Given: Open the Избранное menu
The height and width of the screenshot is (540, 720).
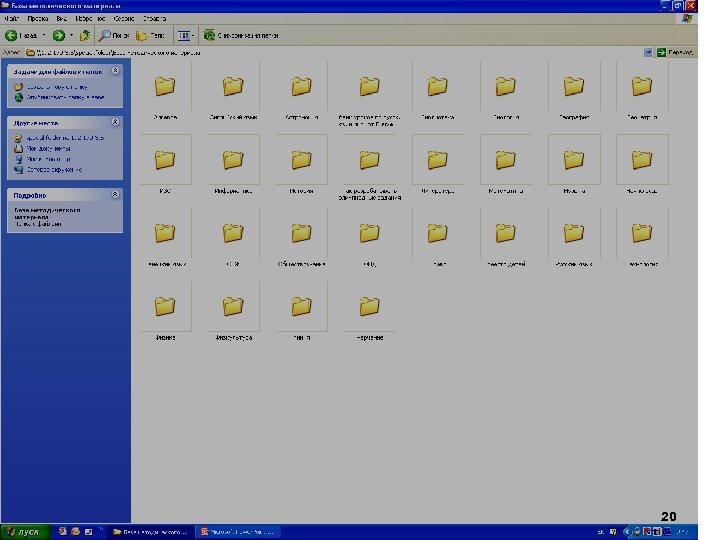Looking at the screenshot, I should (90, 18).
